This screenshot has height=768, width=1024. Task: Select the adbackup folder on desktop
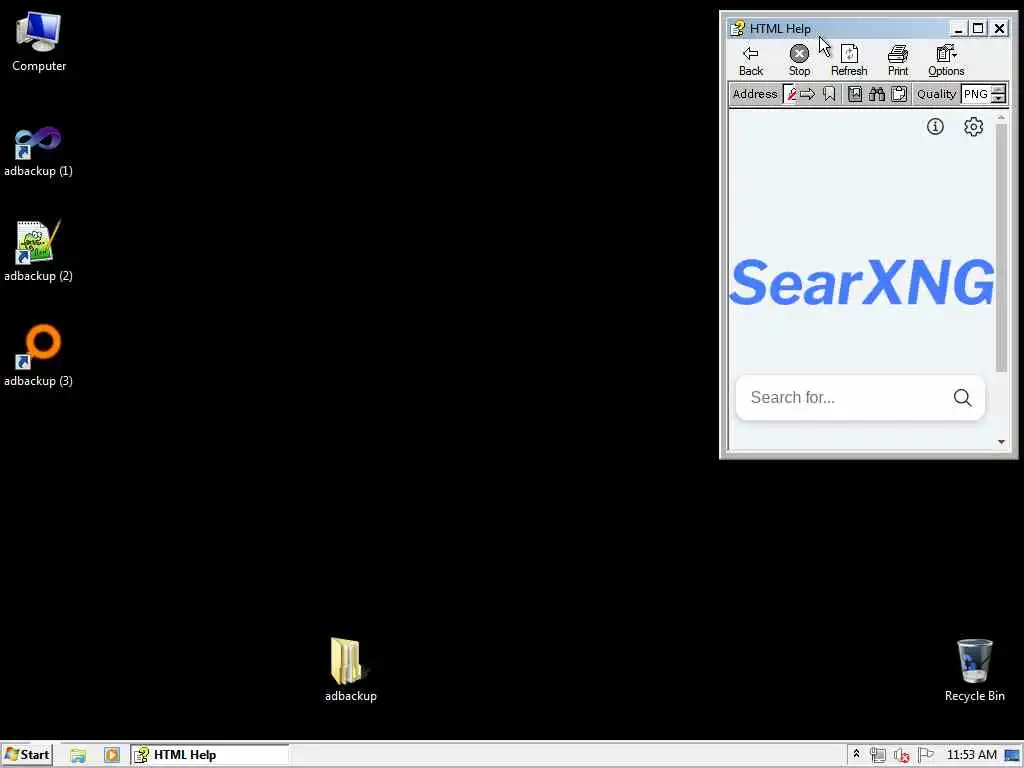(x=351, y=669)
